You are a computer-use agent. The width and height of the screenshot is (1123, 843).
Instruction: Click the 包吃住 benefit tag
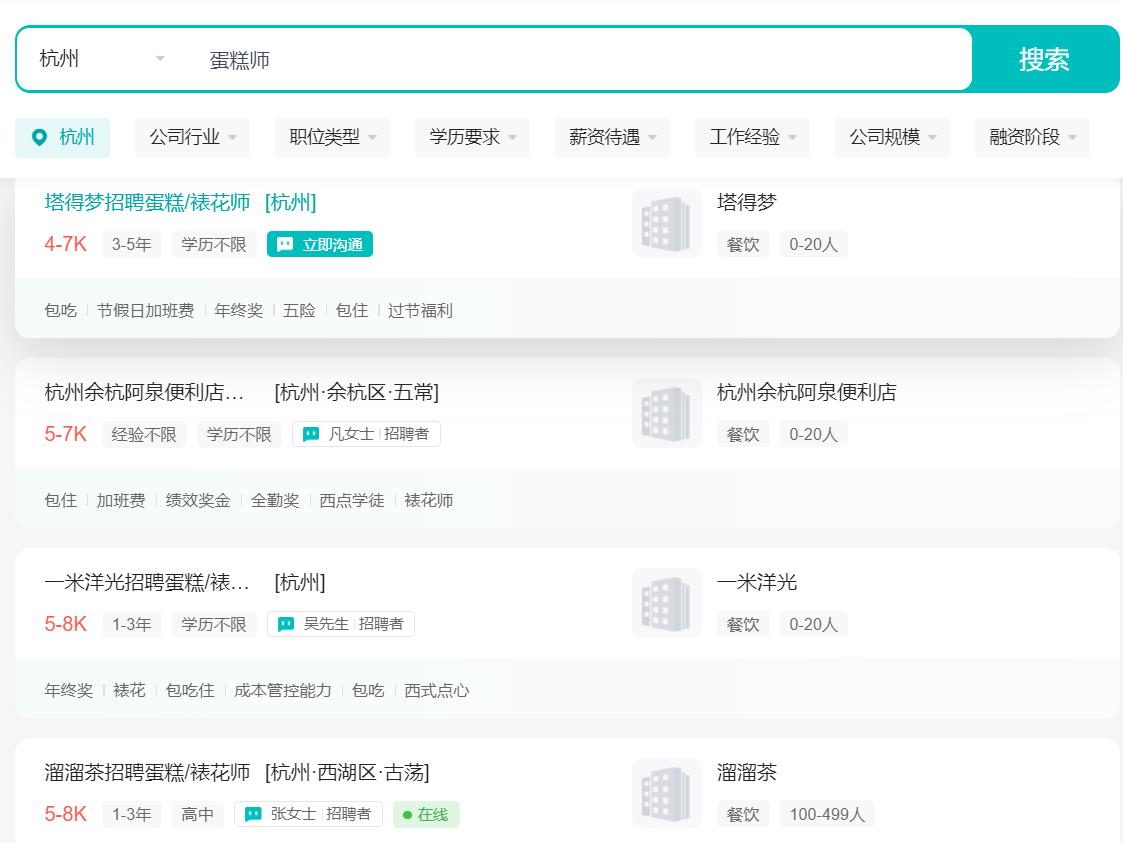pyautogui.click(x=190, y=690)
